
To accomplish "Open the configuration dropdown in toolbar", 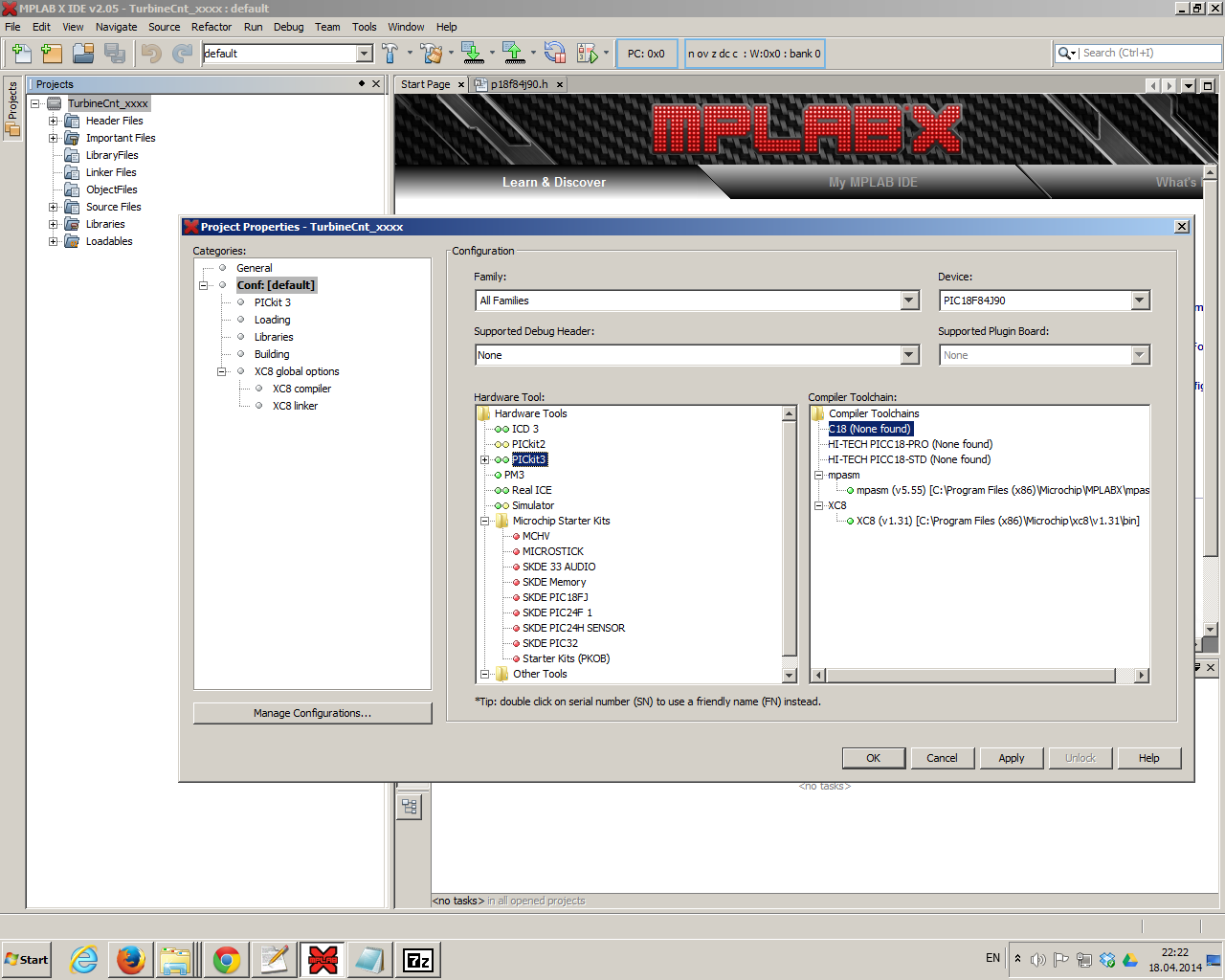I will point(365,54).
